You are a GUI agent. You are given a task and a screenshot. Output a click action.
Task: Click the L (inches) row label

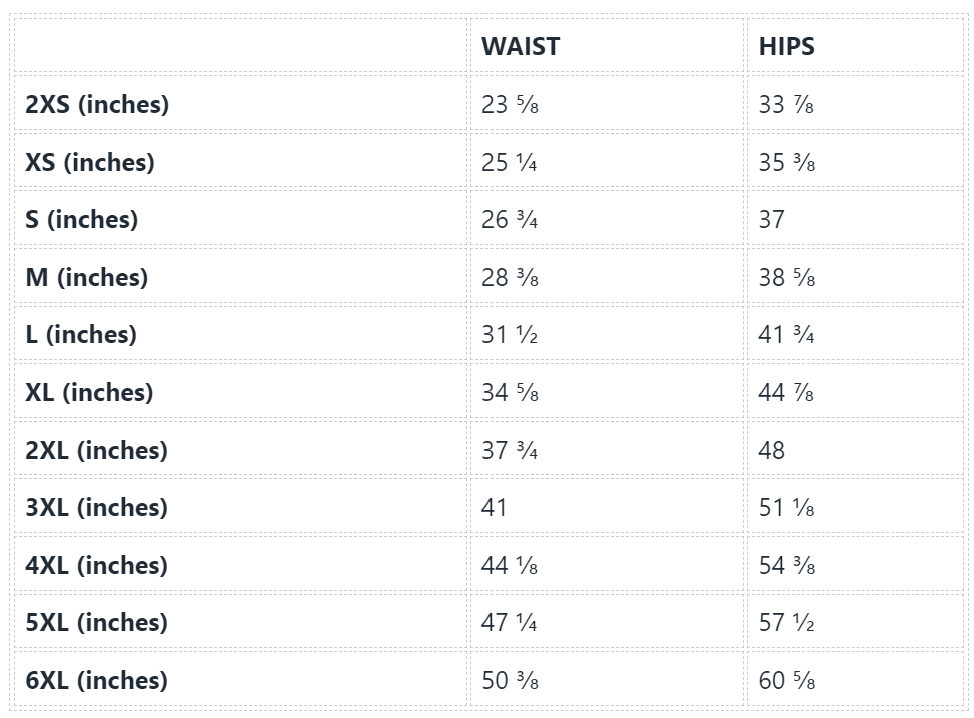[81, 334]
